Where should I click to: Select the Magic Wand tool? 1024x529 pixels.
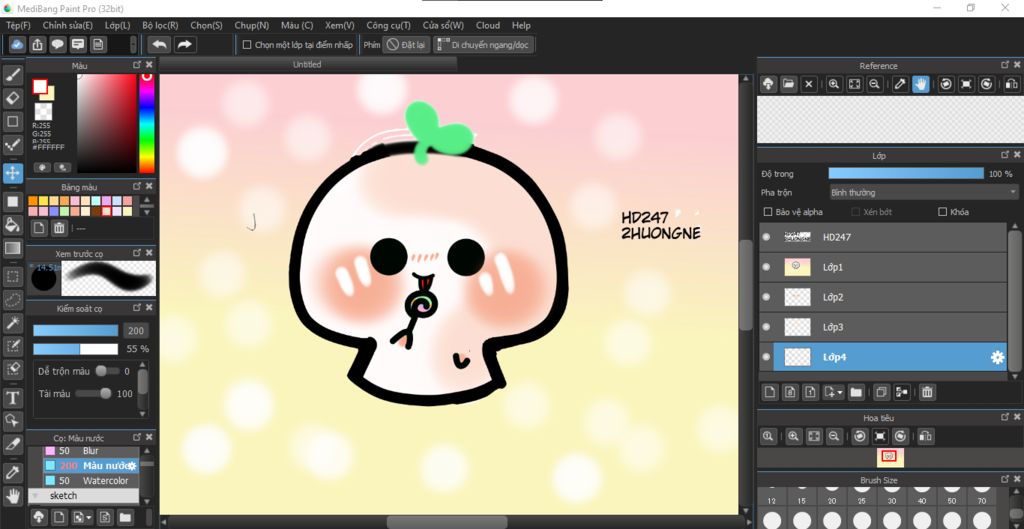12,323
